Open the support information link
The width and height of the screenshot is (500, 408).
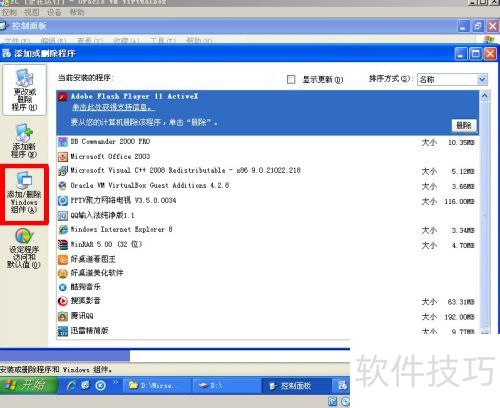[113, 107]
